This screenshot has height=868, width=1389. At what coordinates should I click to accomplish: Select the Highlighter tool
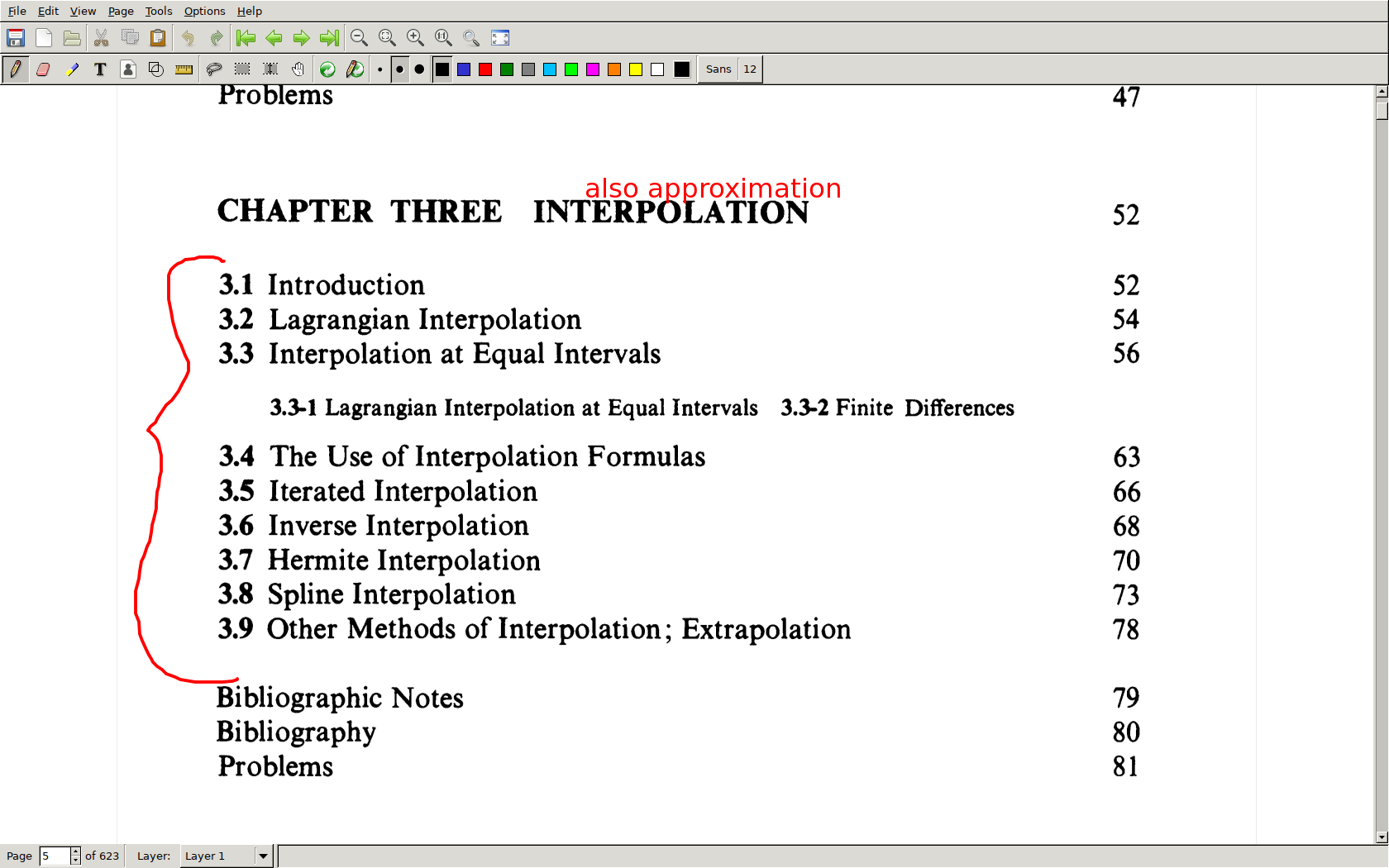[72, 69]
